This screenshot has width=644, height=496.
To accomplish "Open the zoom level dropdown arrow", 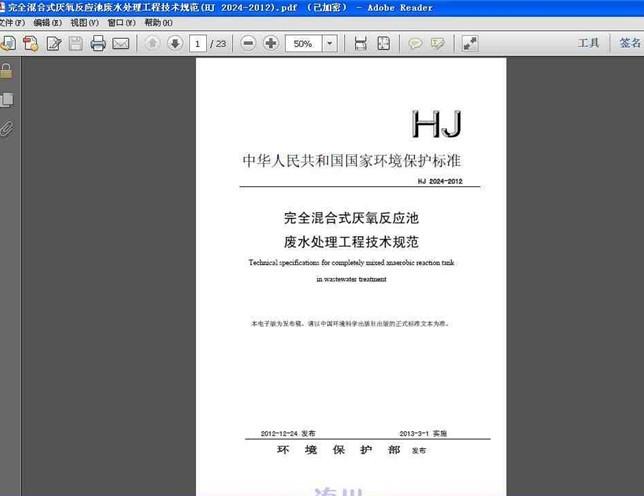I will [x=330, y=44].
